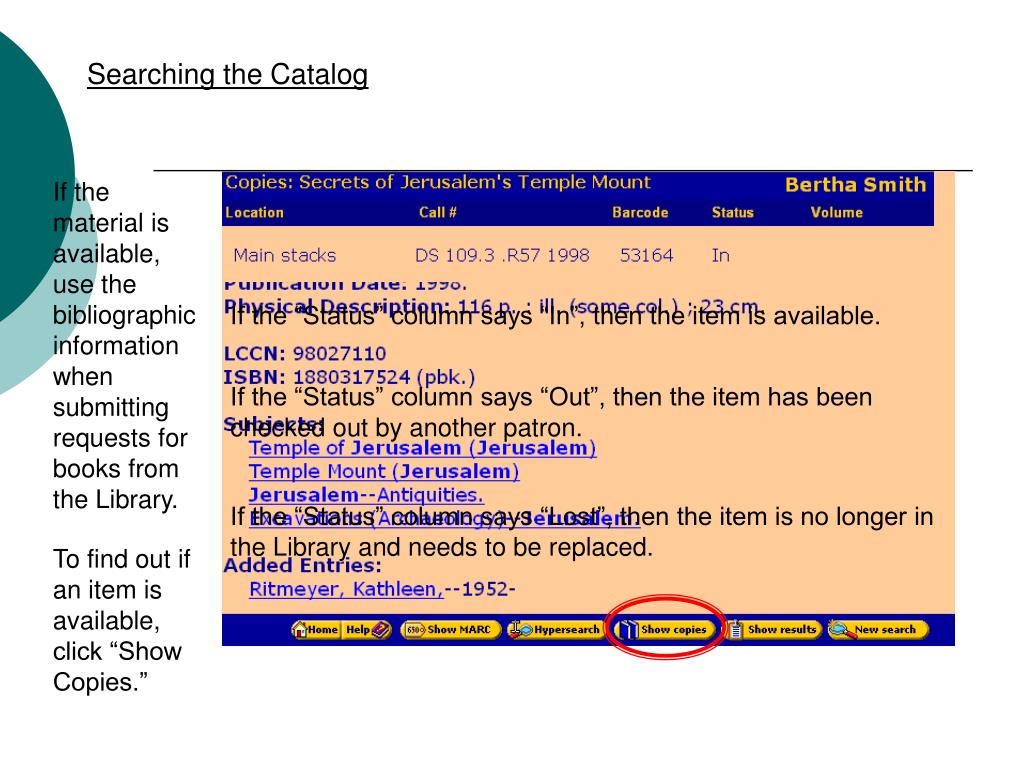The image size is (1024, 768).
Task: Select the Main stacks location cell
Action: [285, 255]
